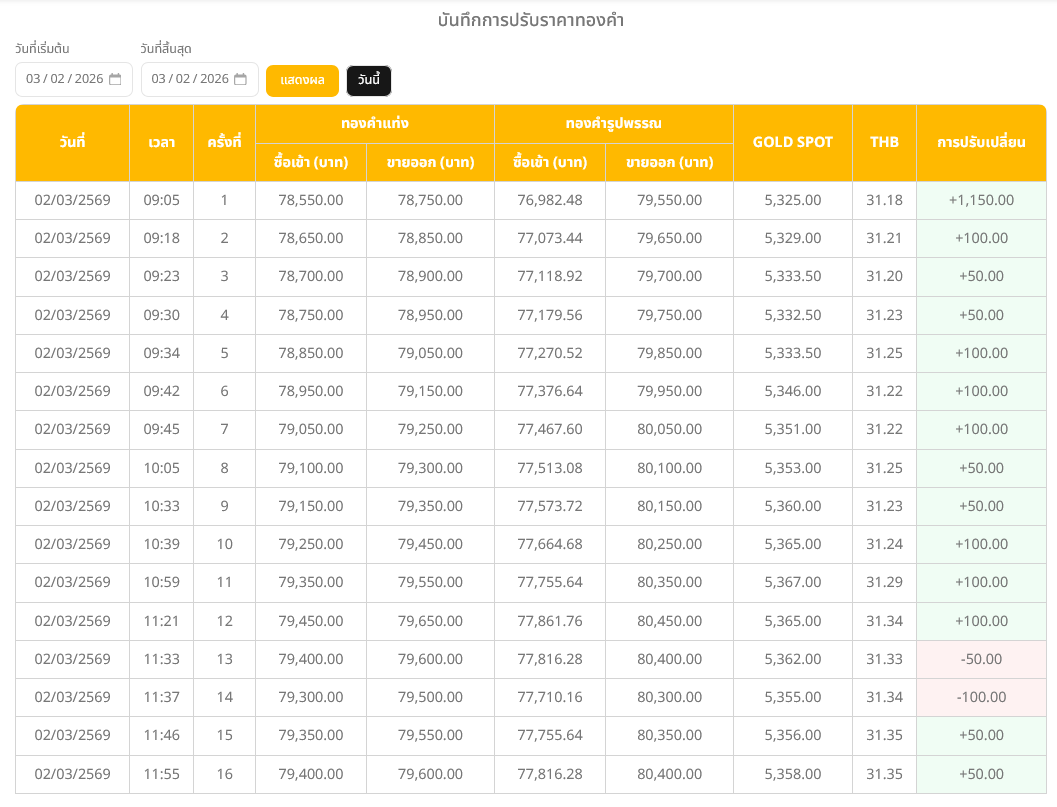Viewport: 1057px width, 807px height.
Task: Click the วันที่ column header
Action: point(72,143)
